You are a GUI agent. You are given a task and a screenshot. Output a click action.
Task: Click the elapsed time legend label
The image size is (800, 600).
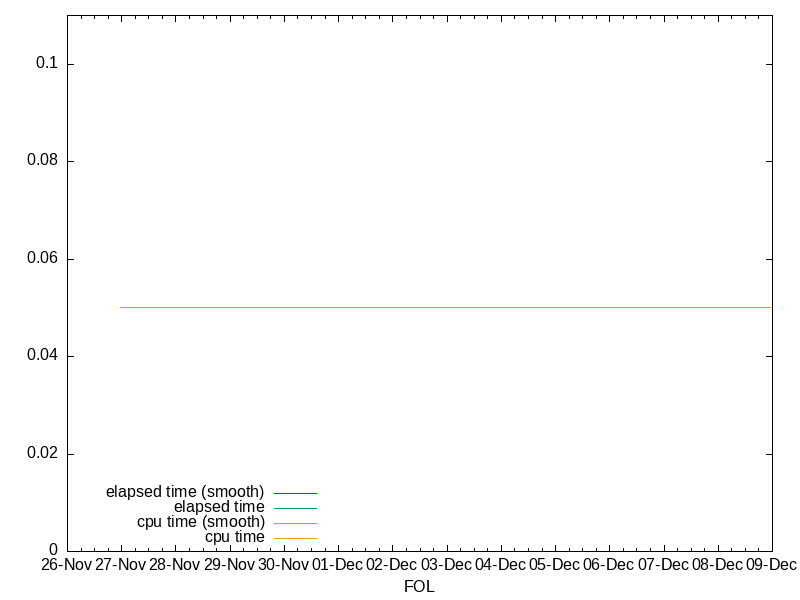[x=219, y=507]
